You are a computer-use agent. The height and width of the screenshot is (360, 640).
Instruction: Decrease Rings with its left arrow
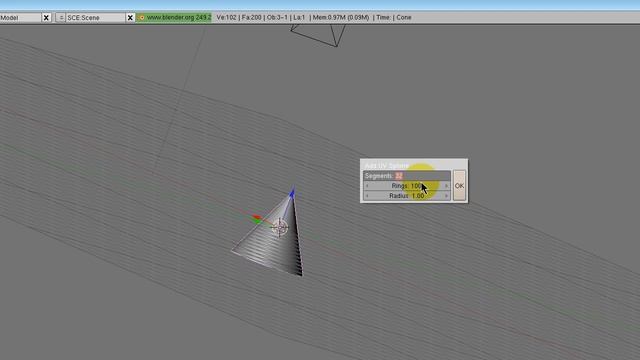coord(367,186)
